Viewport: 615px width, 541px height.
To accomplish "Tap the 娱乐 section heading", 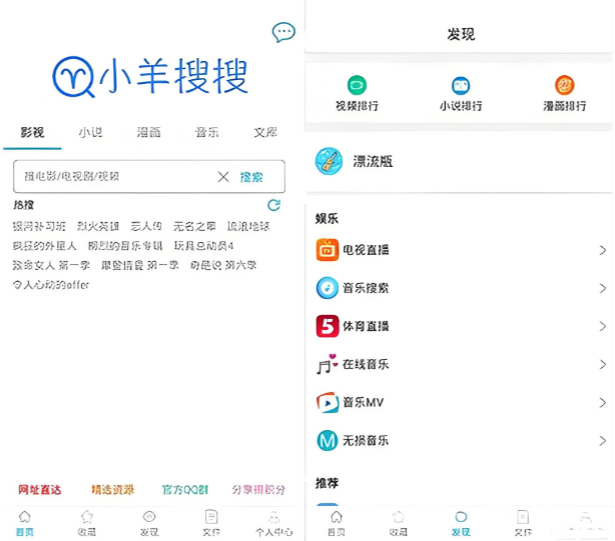I will pyautogui.click(x=327, y=219).
